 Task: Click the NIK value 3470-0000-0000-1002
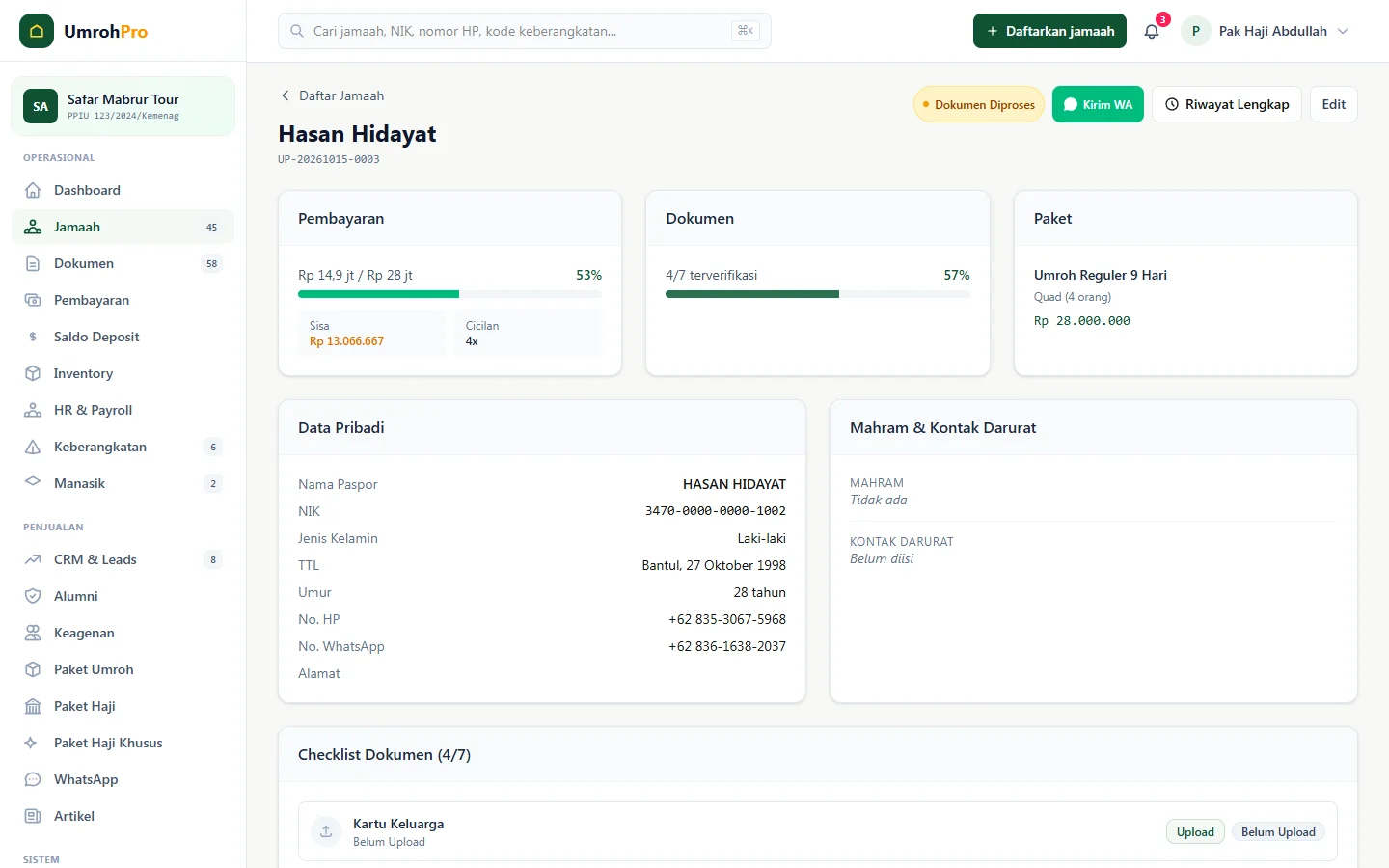[x=716, y=511]
